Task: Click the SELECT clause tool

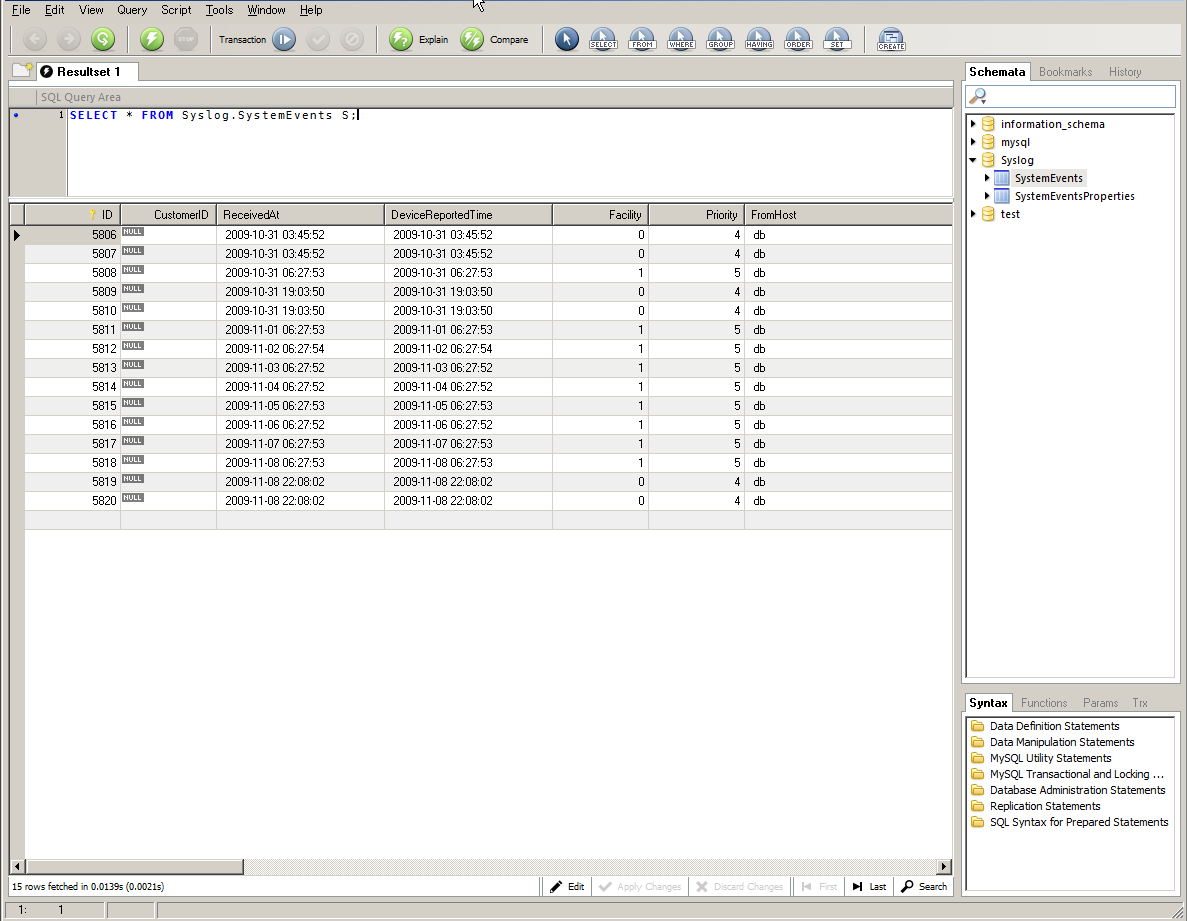Action: [603, 39]
